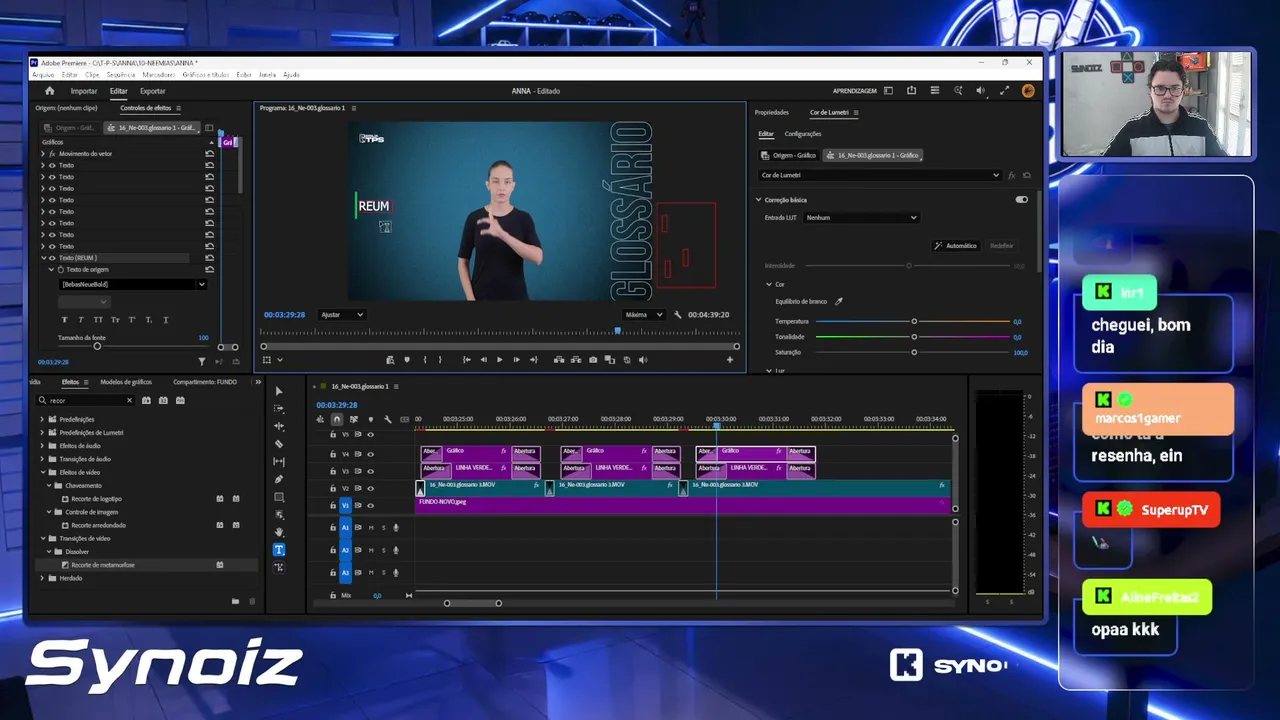The height and width of the screenshot is (720, 1280).
Task: Expand Movimento do vetor properties
Action: point(42,154)
